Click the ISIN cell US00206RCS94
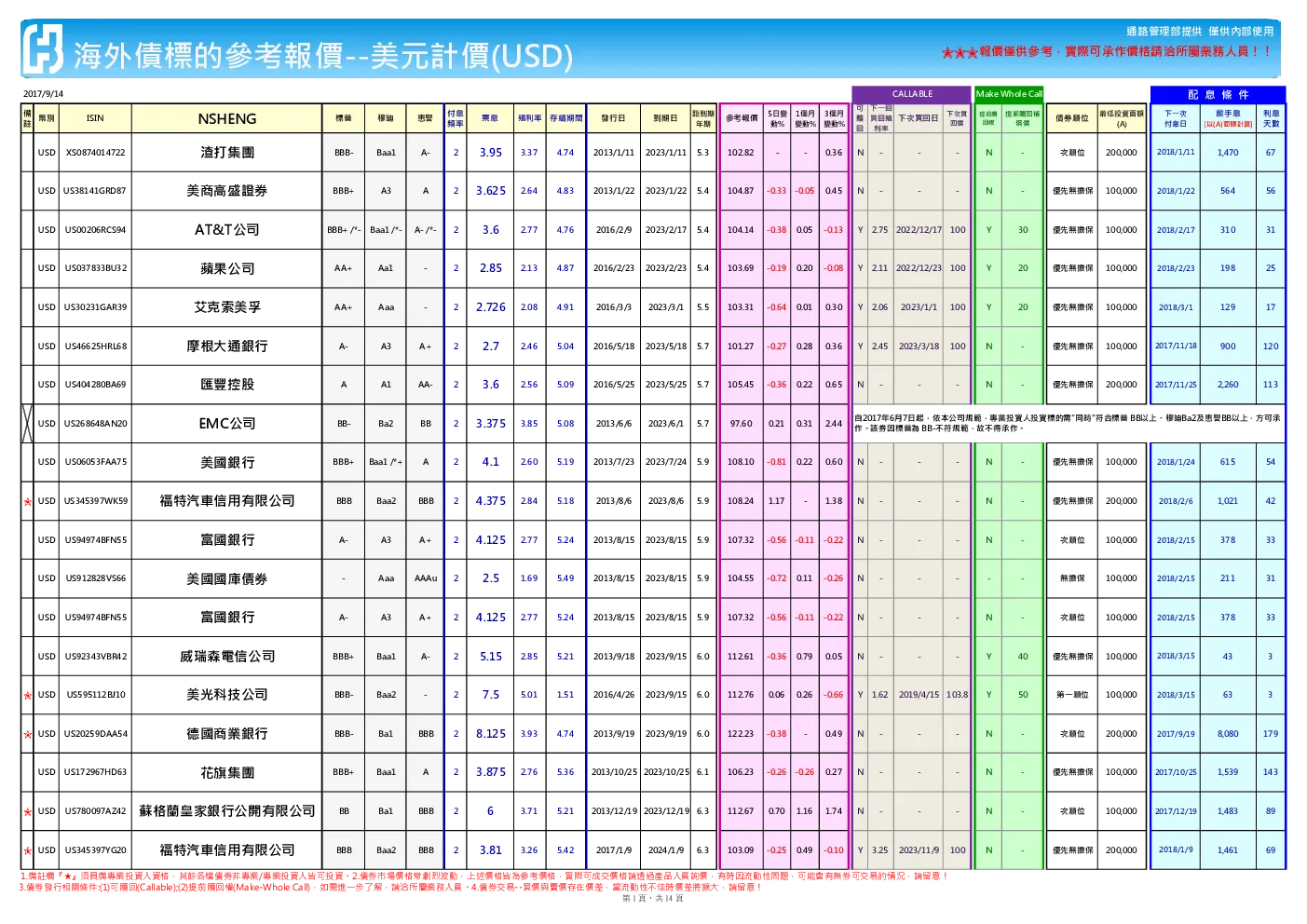Viewport: 1307px width, 924px height. click(95, 230)
